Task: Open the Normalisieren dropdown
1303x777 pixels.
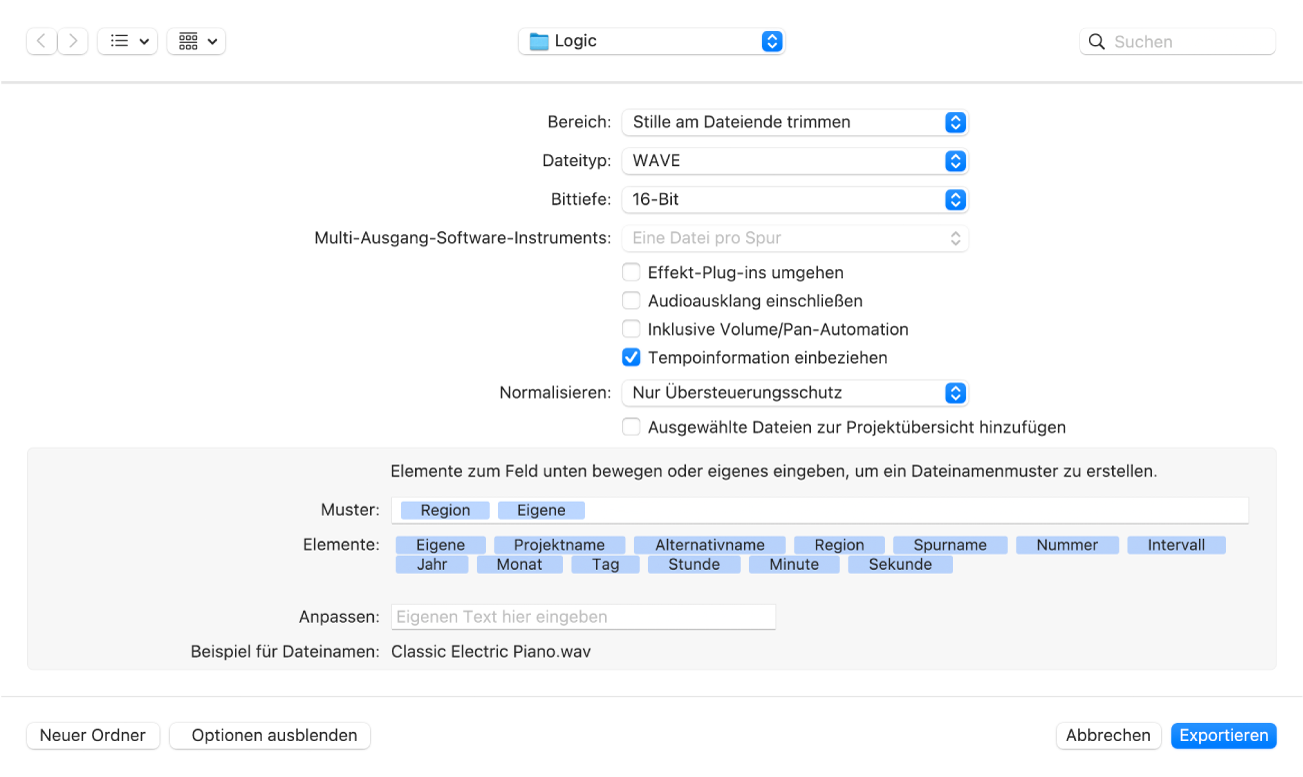Action: coord(794,392)
